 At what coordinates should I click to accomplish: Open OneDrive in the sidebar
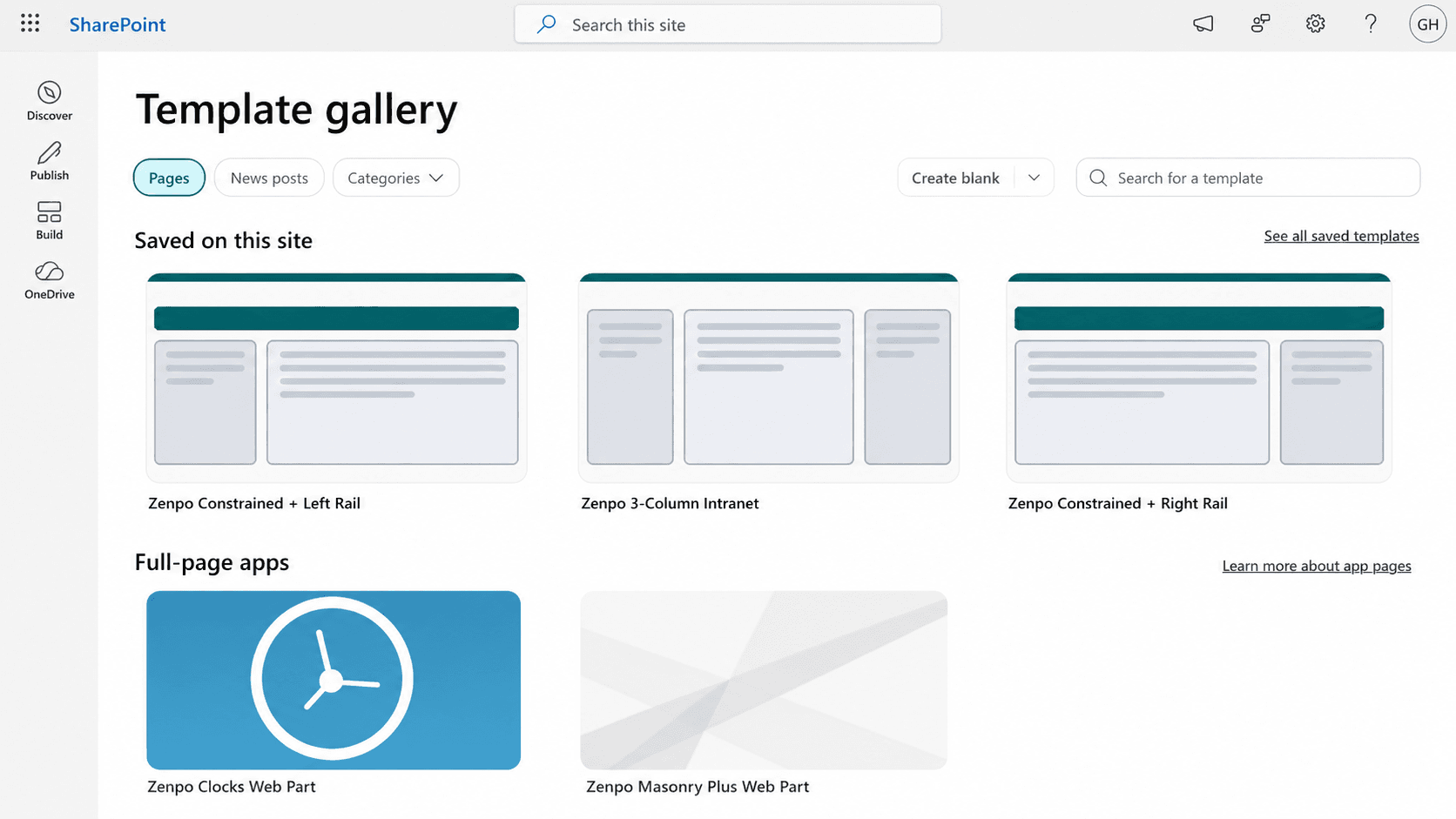[x=50, y=280]
